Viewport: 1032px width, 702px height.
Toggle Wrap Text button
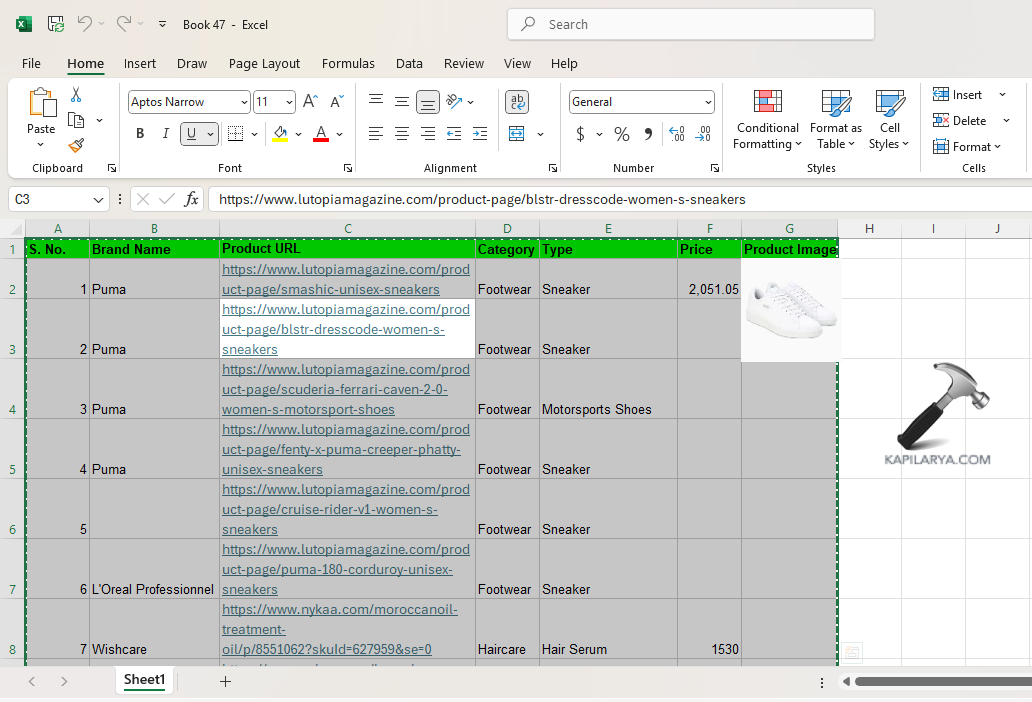click(x=517, y=102)
